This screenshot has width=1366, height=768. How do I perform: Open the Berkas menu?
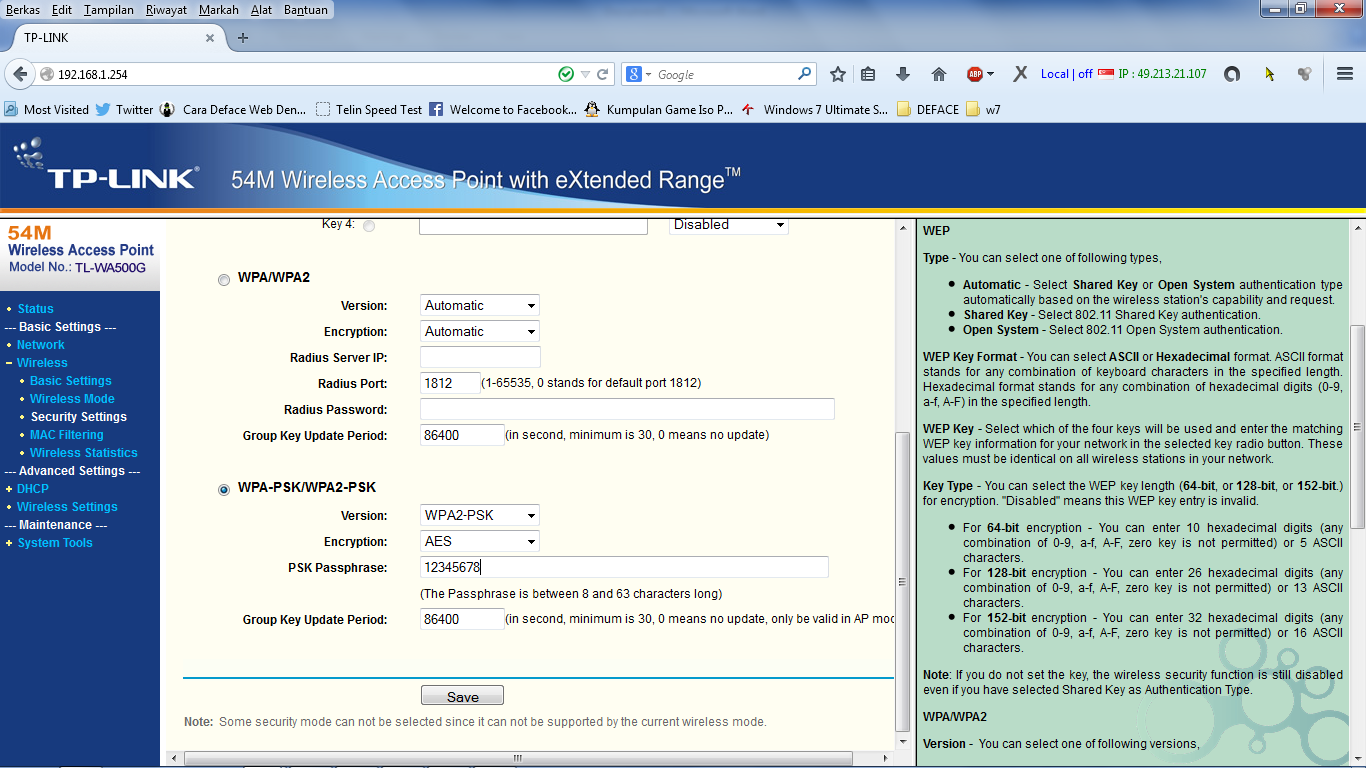pos(23,10)
